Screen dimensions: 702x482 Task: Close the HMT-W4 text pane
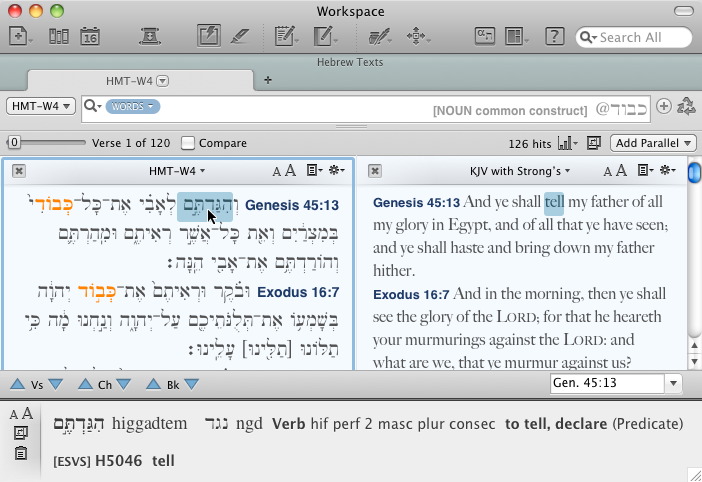pos(19,171)
